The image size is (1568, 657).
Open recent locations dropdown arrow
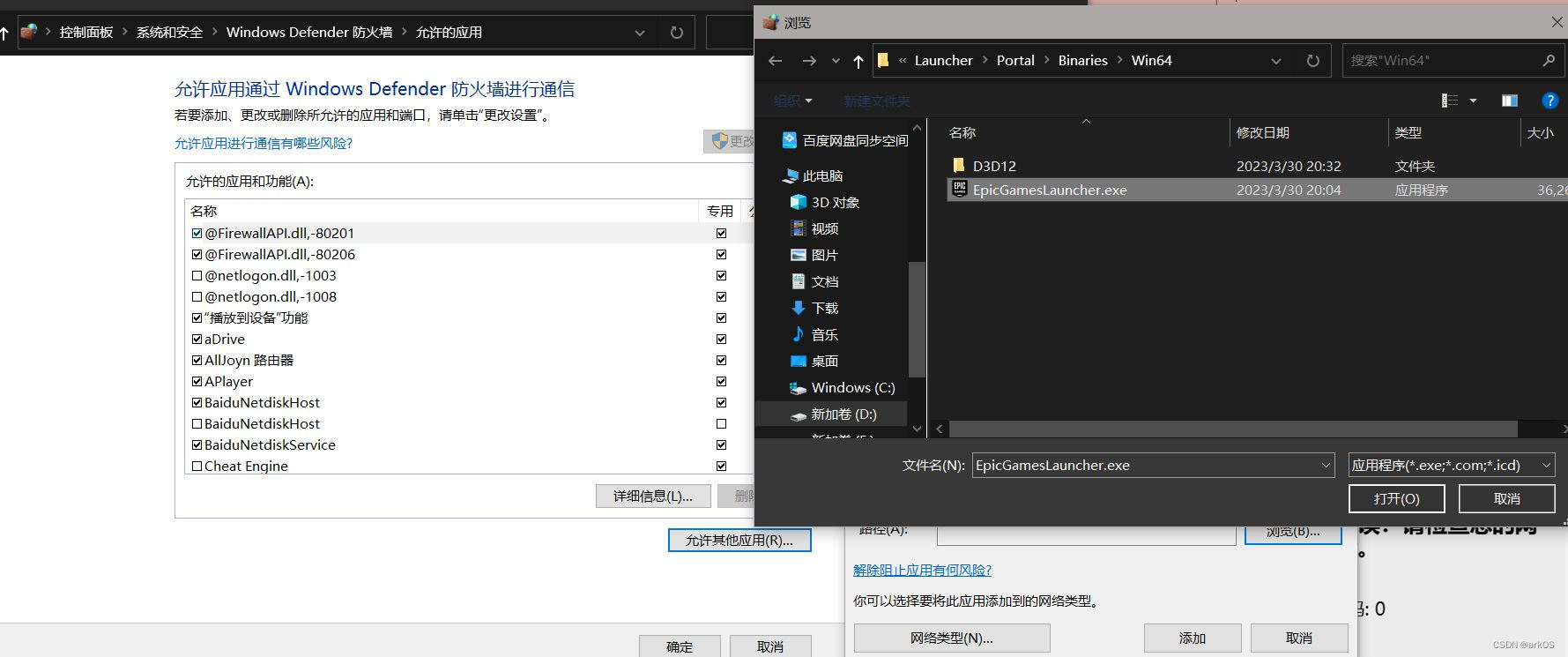[836, 61]
